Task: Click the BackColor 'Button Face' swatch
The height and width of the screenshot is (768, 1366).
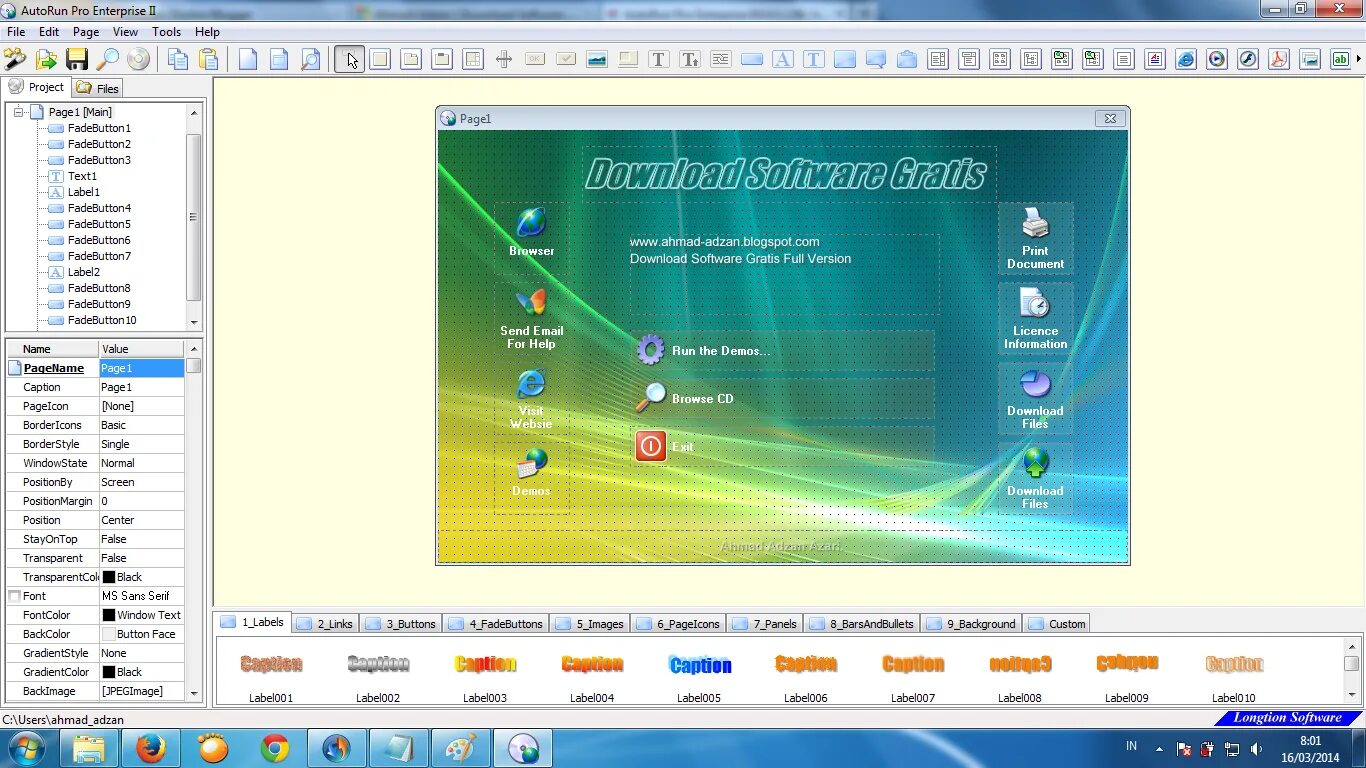Action: [109, 634]
